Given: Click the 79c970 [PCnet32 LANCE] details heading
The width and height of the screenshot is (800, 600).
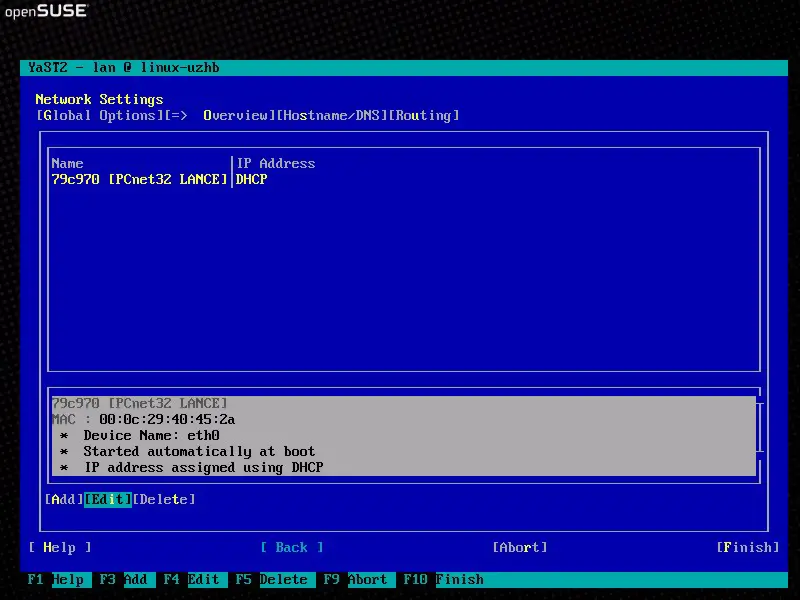Looking at the screenshot, I should point(139,404).
